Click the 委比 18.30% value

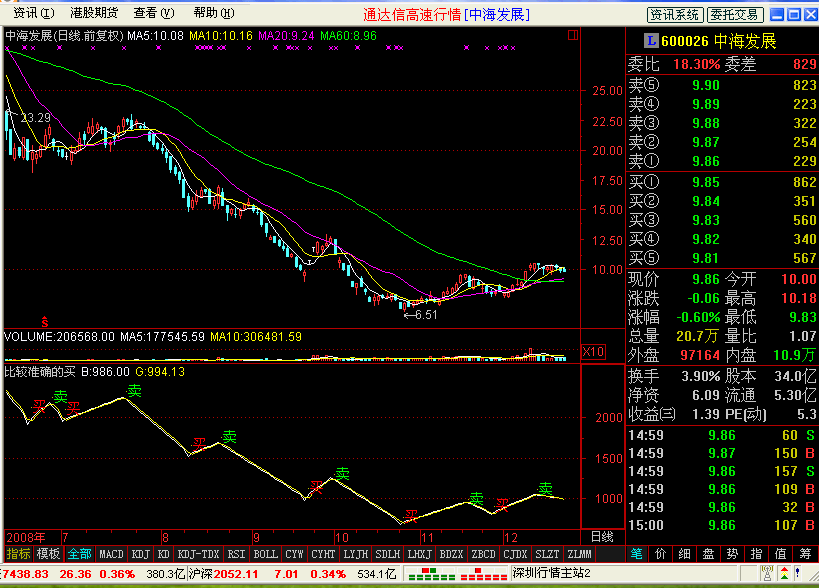[x=696, y=64]
